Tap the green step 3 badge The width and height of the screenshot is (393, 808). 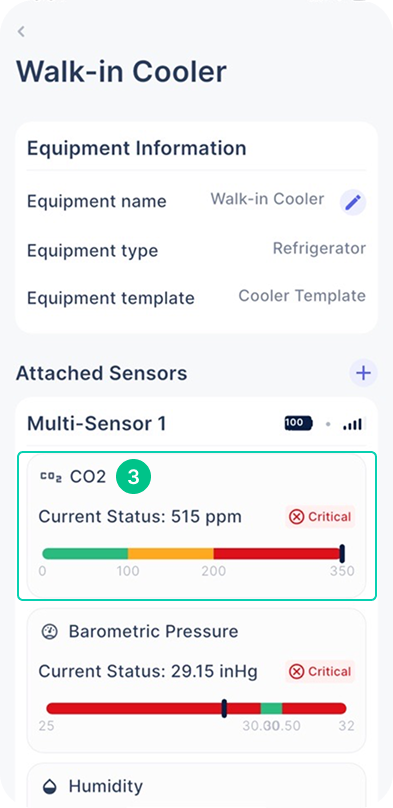point(133,477)
